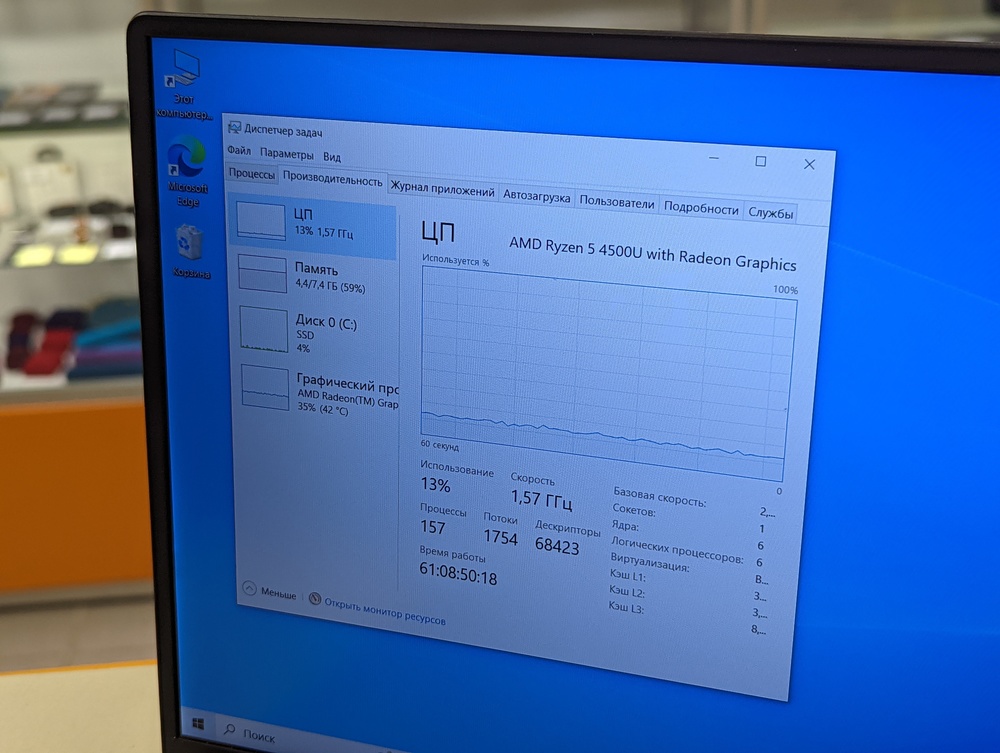
Task: Click the 'Виртуализация:' label
Action: click(649, 561)
